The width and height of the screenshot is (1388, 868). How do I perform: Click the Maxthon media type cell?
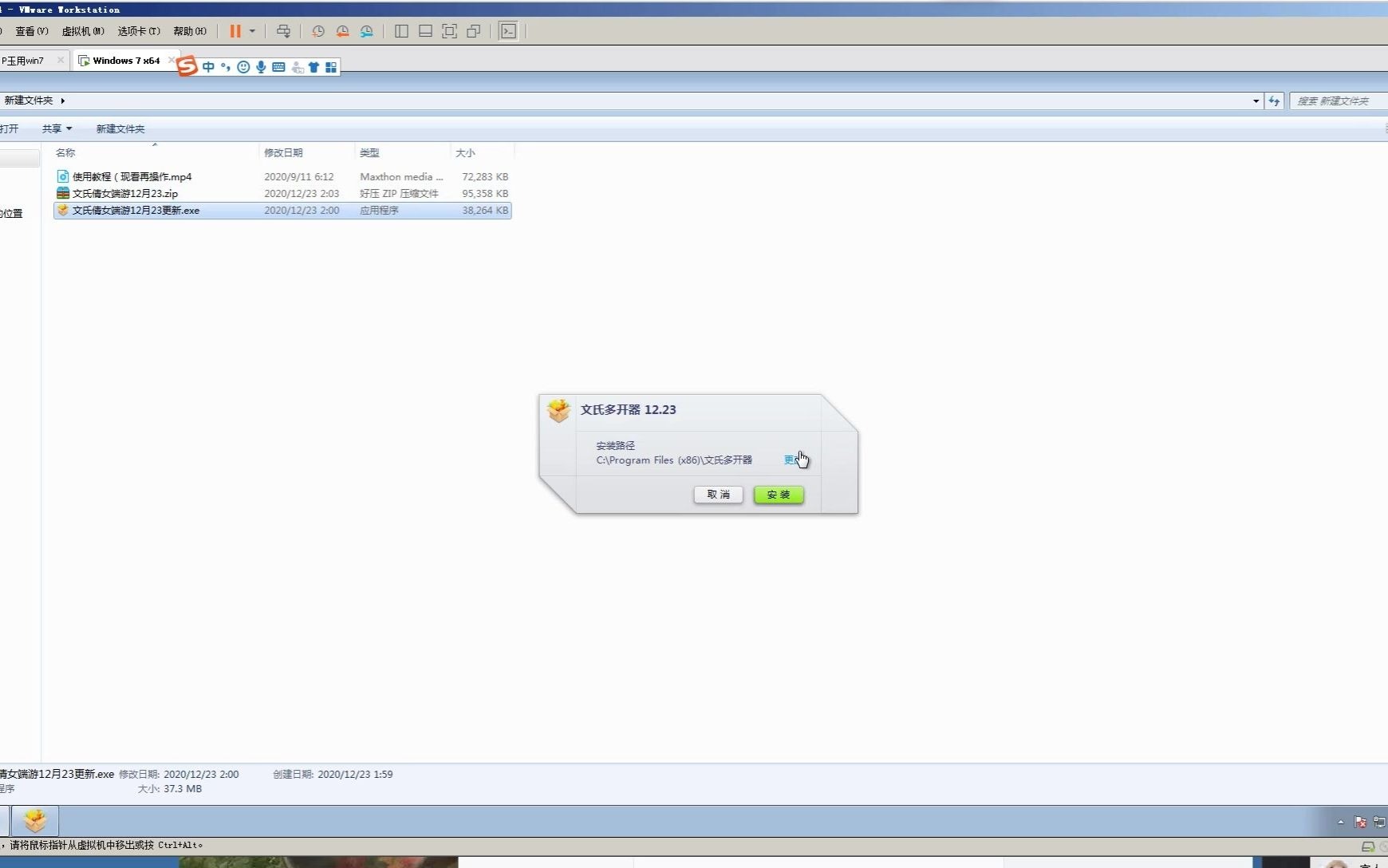point(401,176)
